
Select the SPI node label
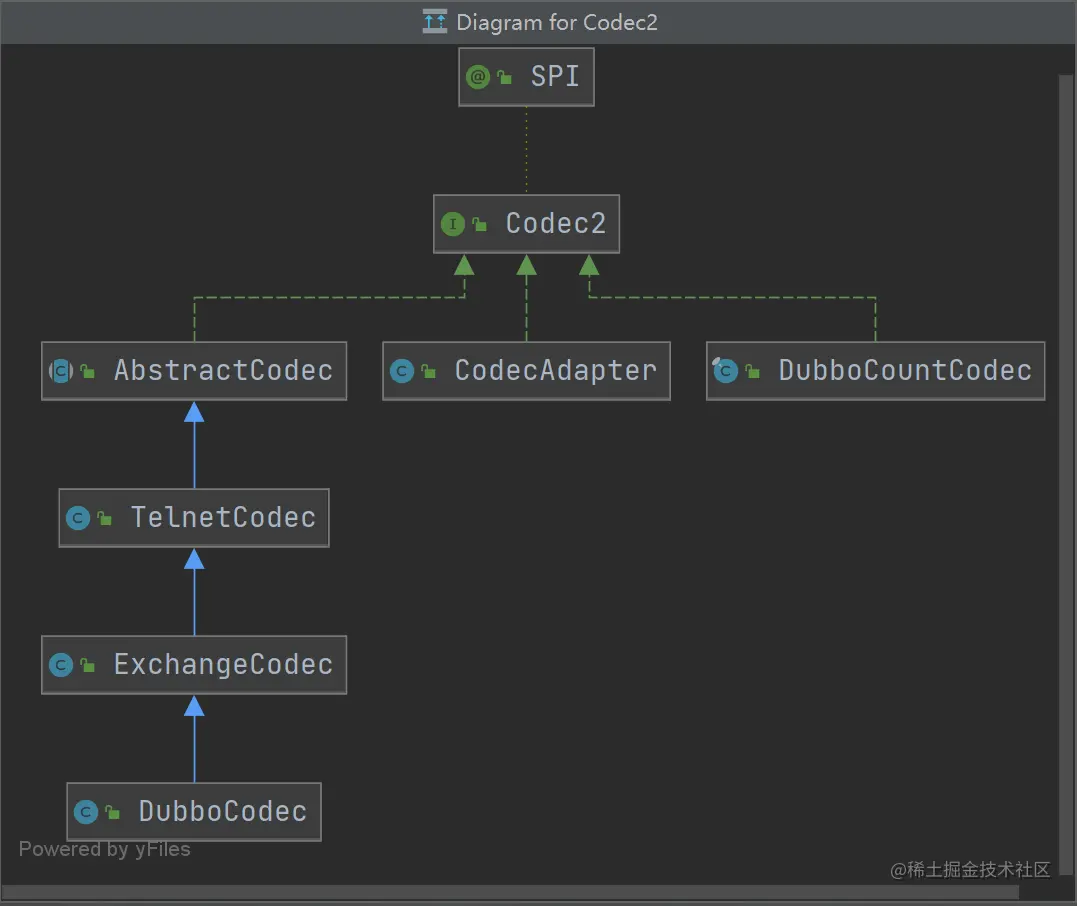[555, 77]
